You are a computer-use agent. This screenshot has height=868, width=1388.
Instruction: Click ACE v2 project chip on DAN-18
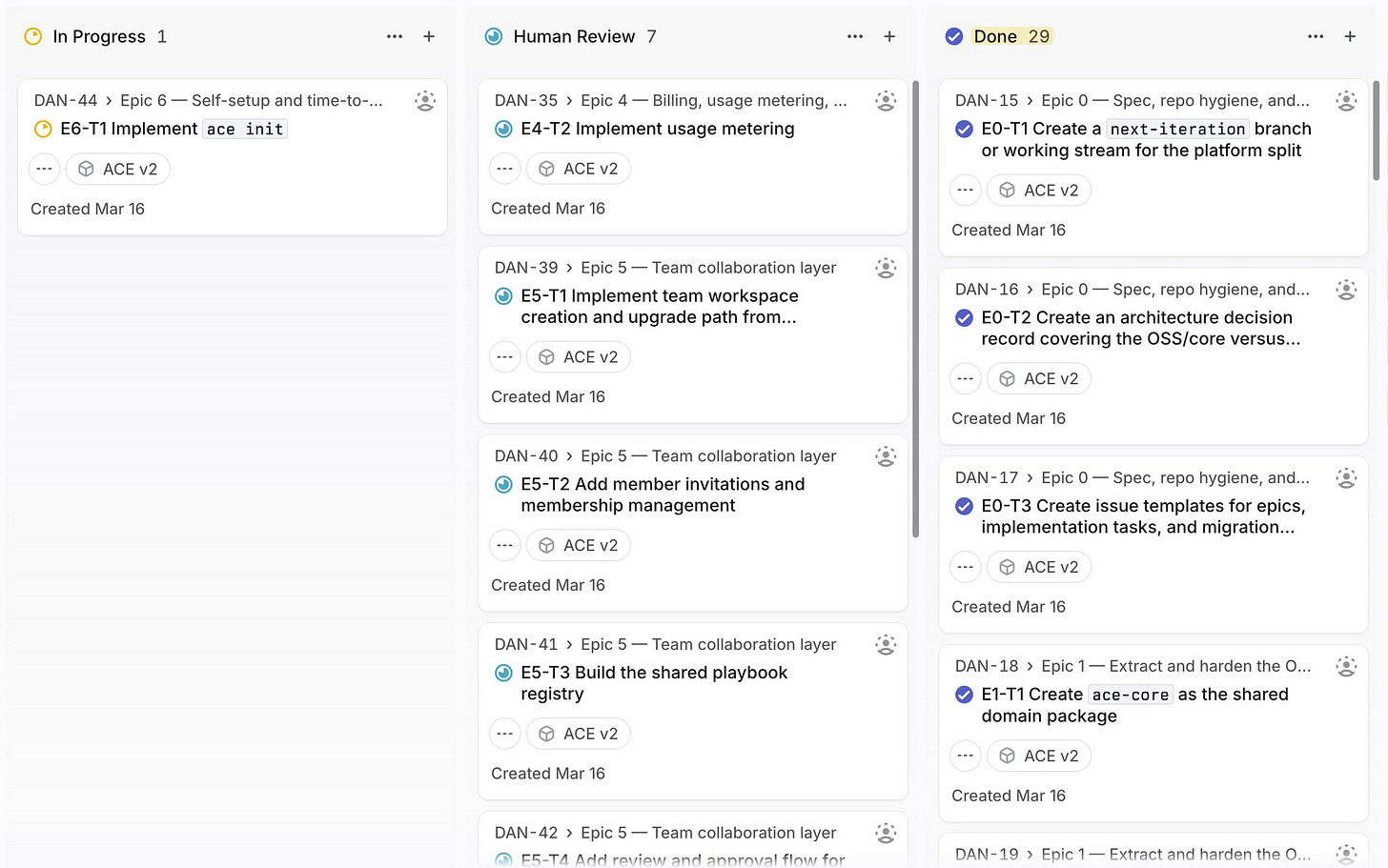(1039, 757)
